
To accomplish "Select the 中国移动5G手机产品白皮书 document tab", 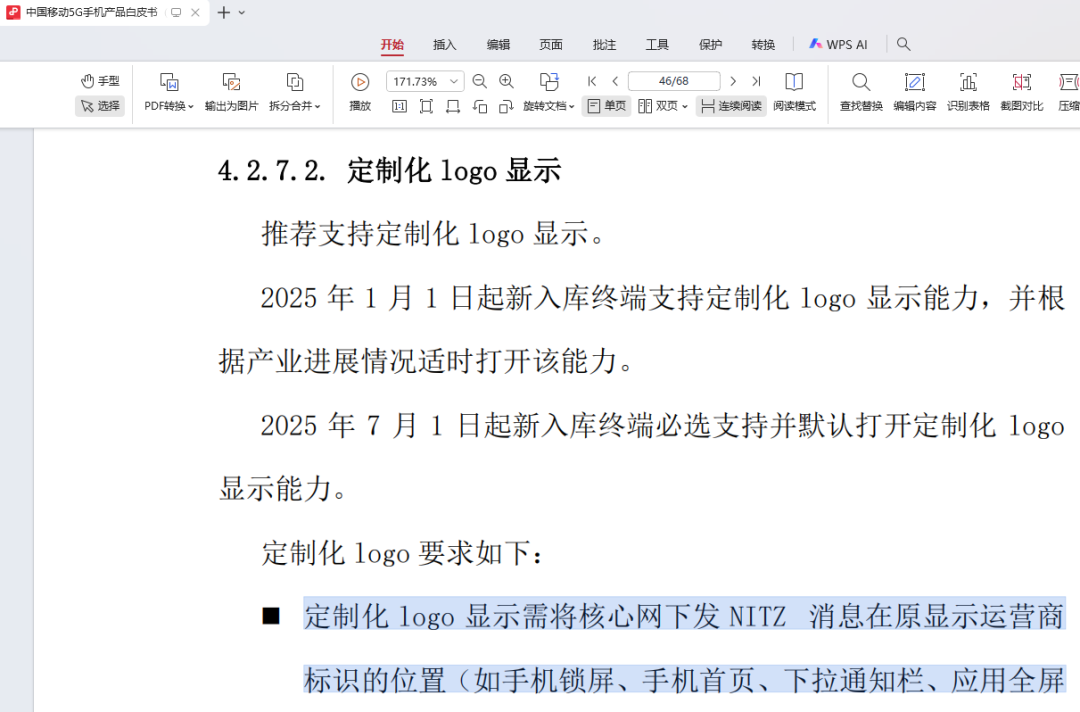I will click(x=92, y=12).
